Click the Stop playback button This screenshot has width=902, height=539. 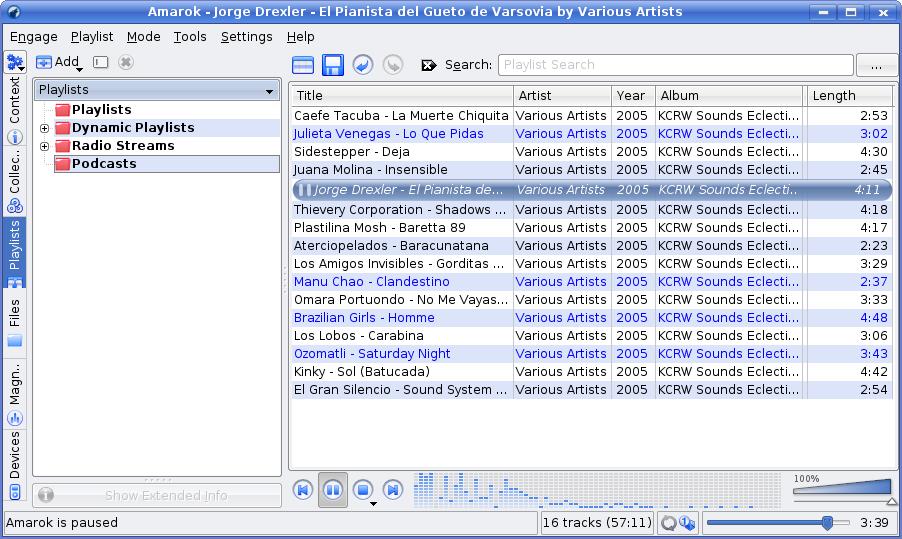pos(363,490)
